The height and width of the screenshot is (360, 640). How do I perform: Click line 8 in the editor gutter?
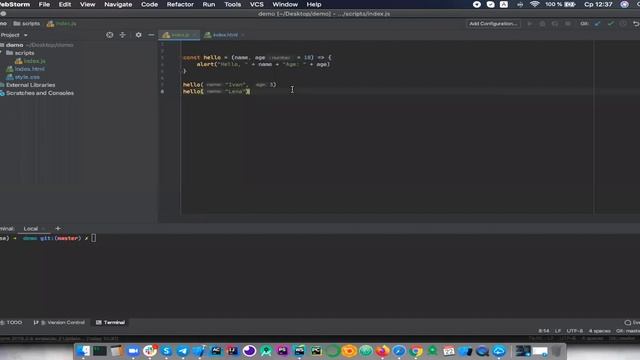(x=162, y=91)
